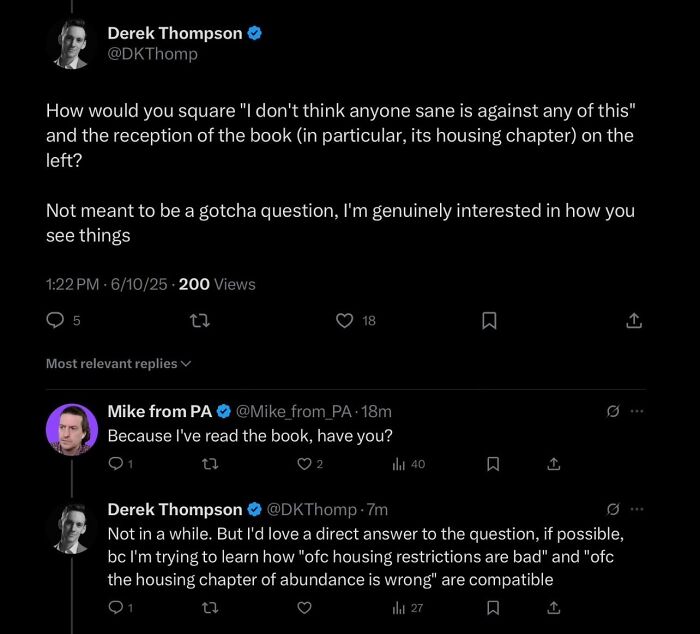
Task: Click reply icon on Mike from PA's comment
Action: click(x=115, y=464)
